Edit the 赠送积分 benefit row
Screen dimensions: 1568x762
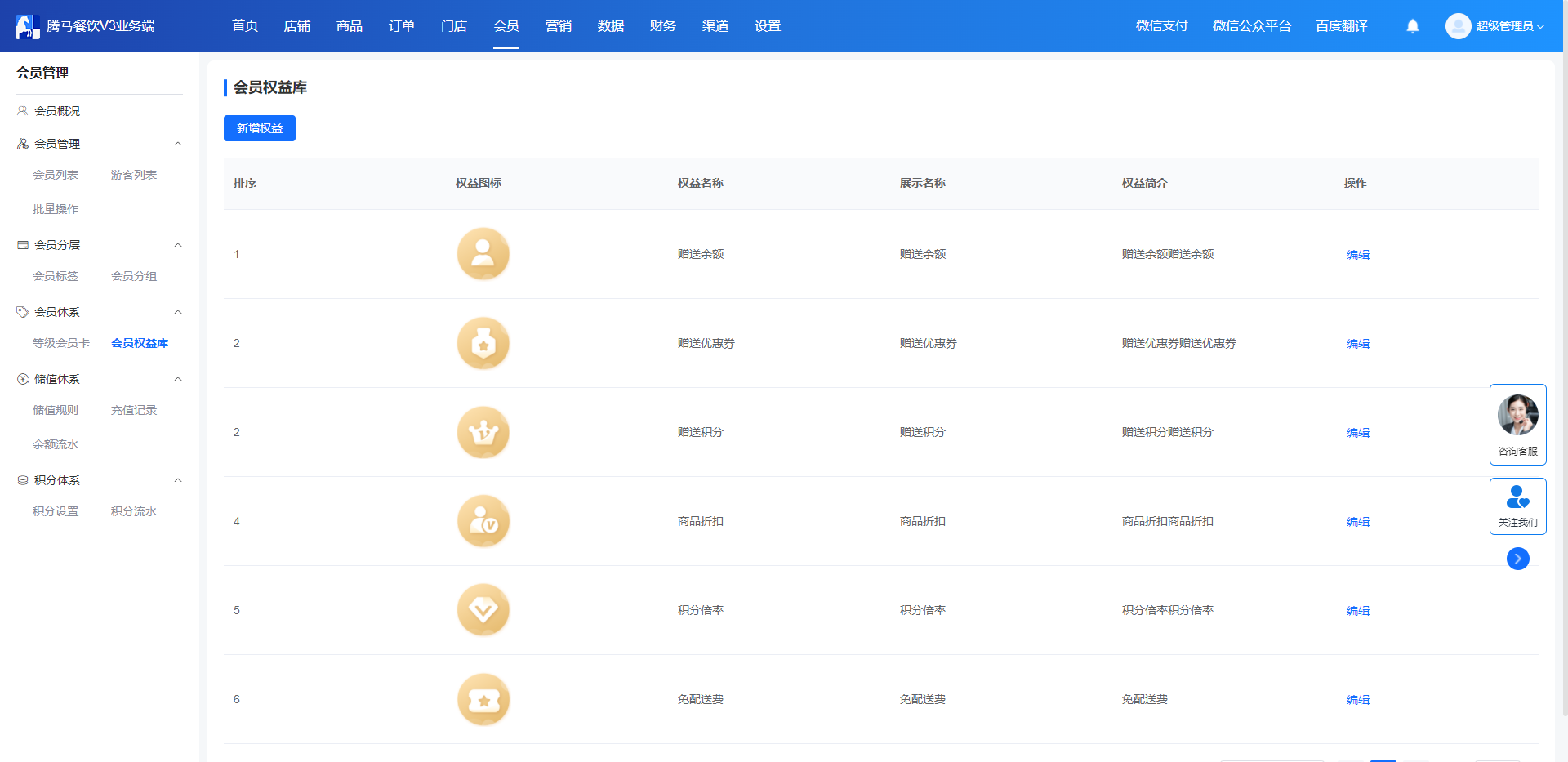(x=1358, y=433)
